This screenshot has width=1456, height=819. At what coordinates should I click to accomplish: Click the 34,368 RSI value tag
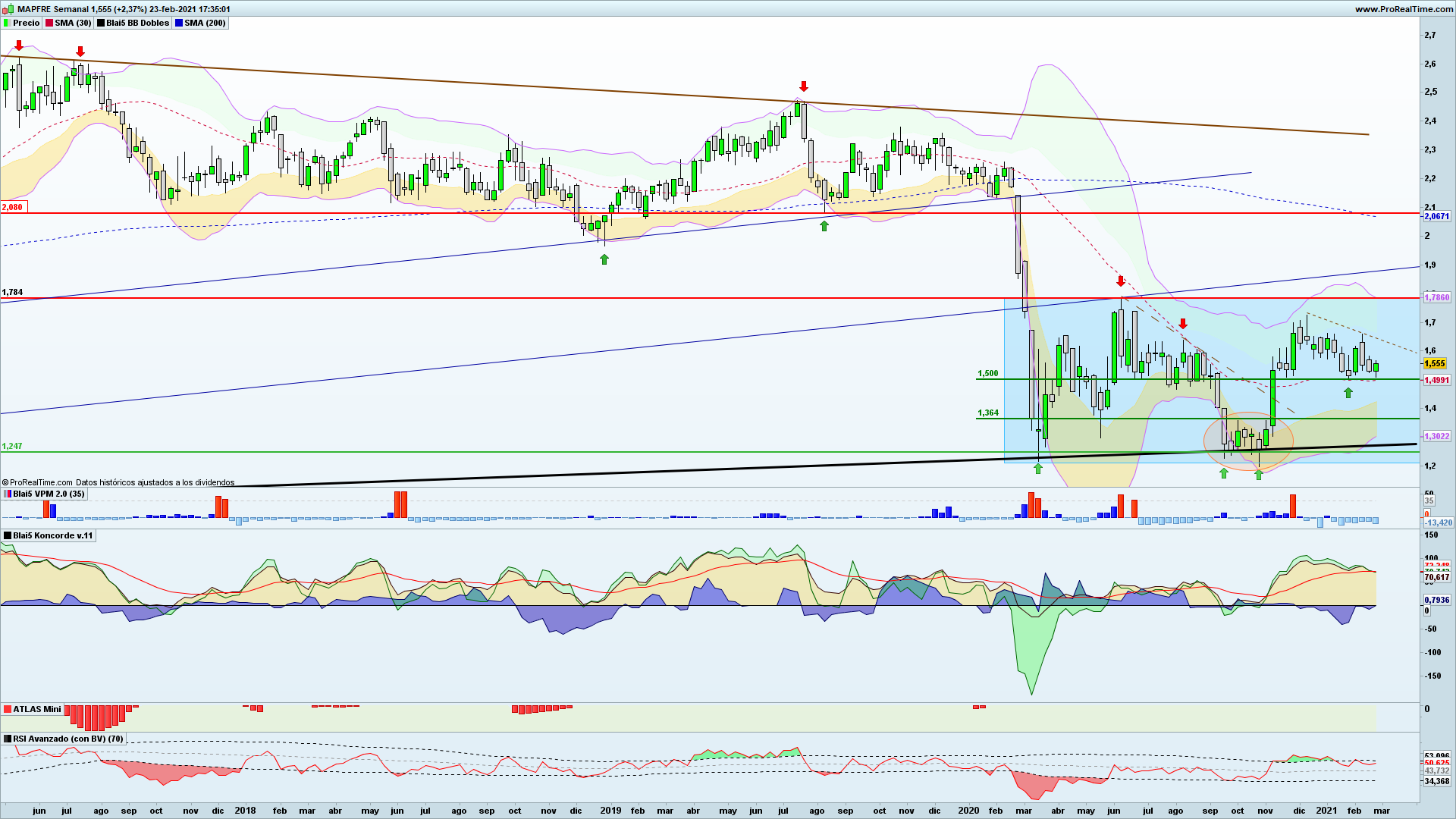pyautogui.click(x=1437, y=781)
